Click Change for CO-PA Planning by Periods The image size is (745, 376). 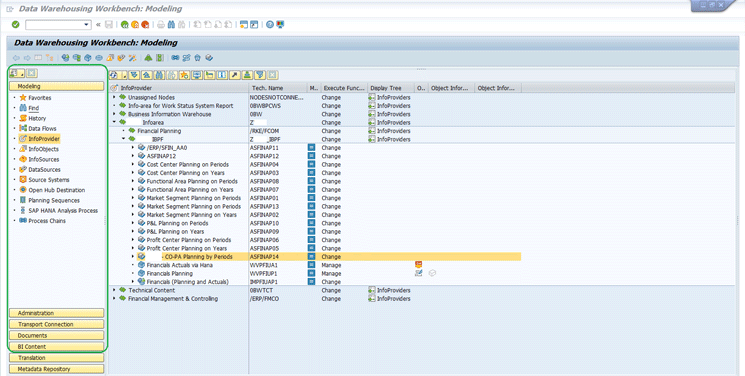[331, 257]
